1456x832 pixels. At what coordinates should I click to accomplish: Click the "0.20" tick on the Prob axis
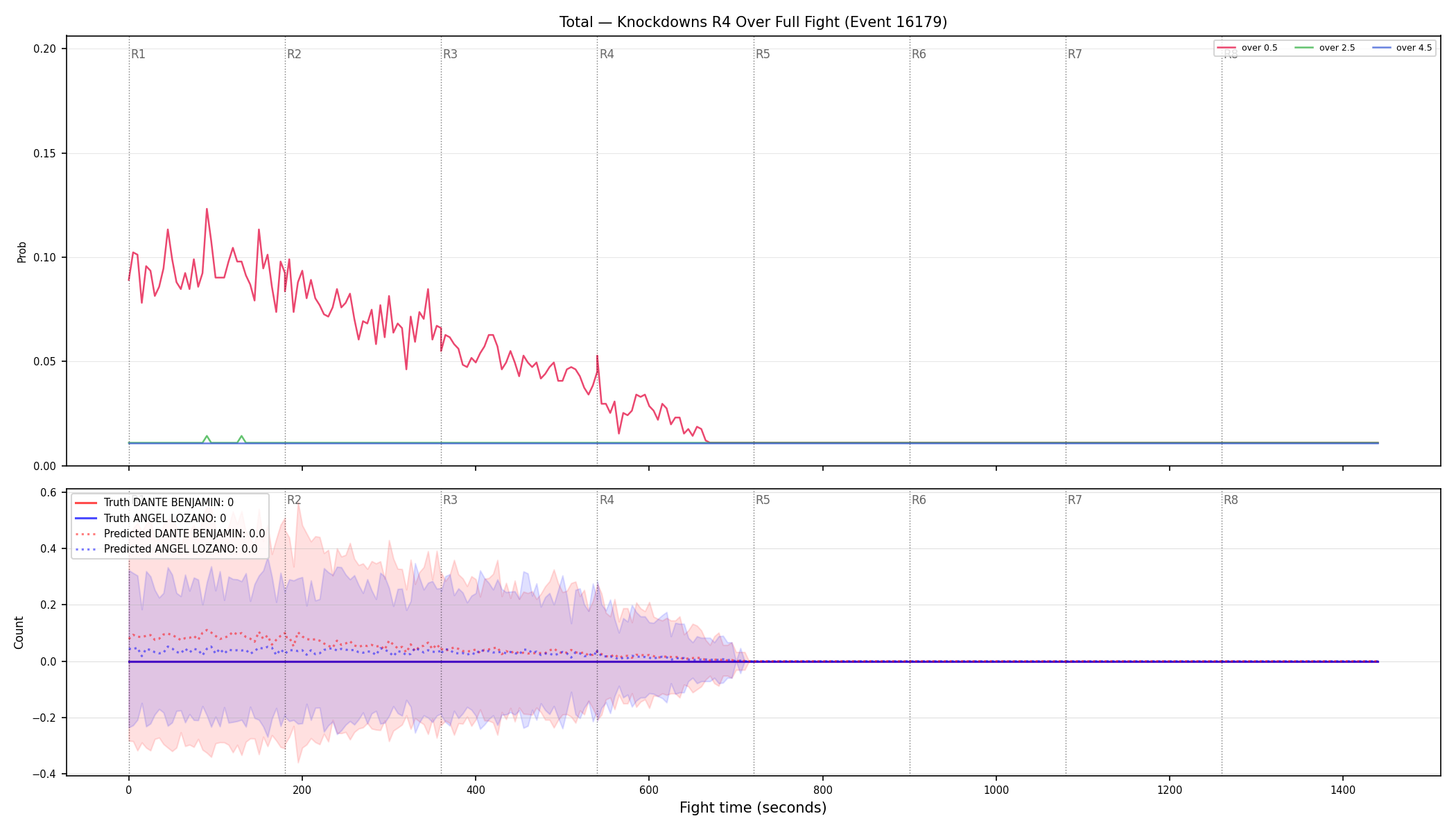click(x=45, y=49)
